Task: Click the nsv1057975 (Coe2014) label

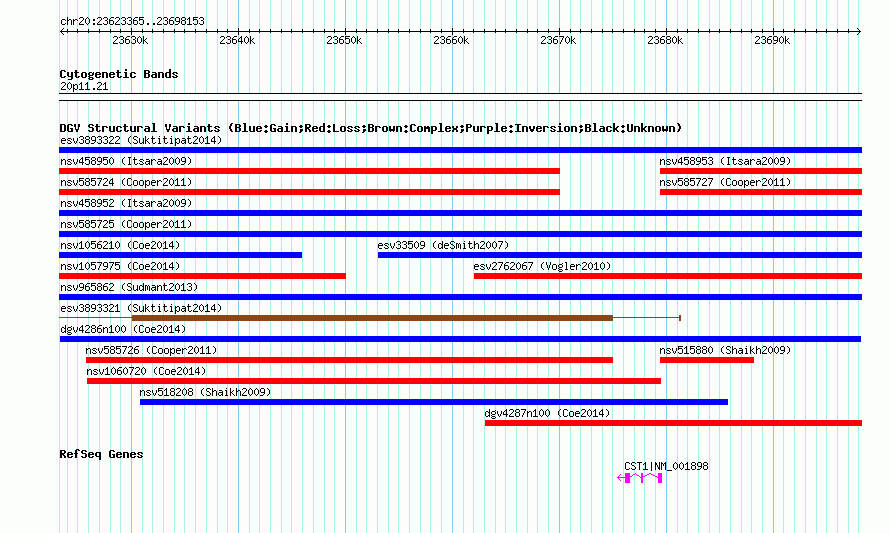Action: click(120, 266)
